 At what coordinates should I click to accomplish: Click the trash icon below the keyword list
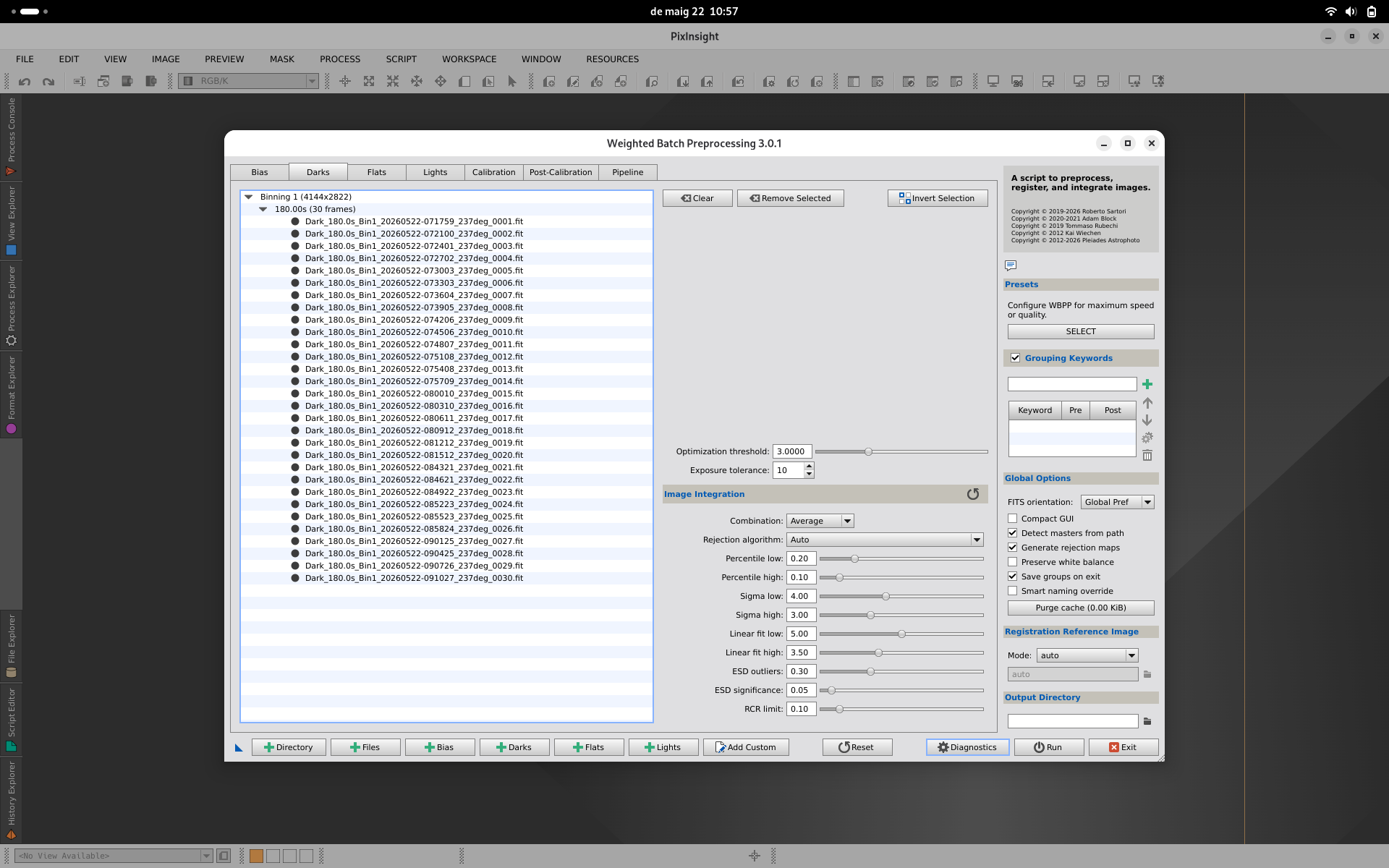coord(1147,455)
